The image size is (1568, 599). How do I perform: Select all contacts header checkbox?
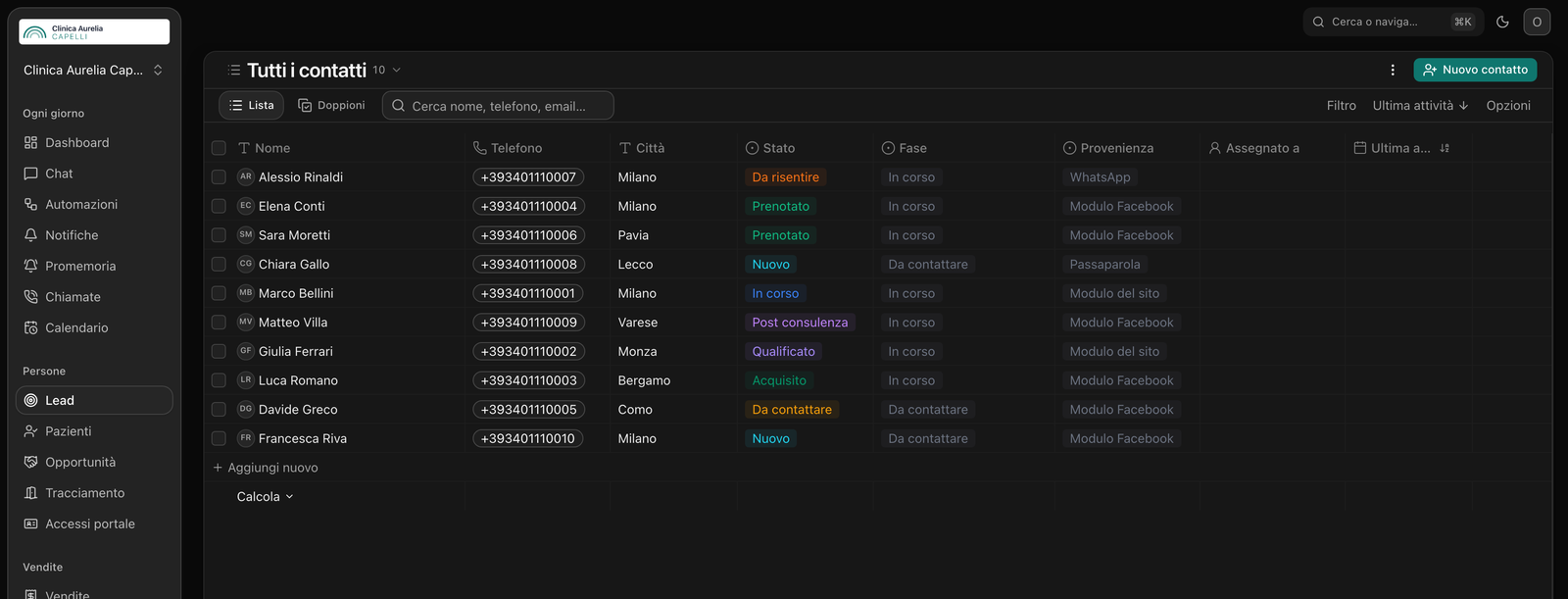click(219, 148)
